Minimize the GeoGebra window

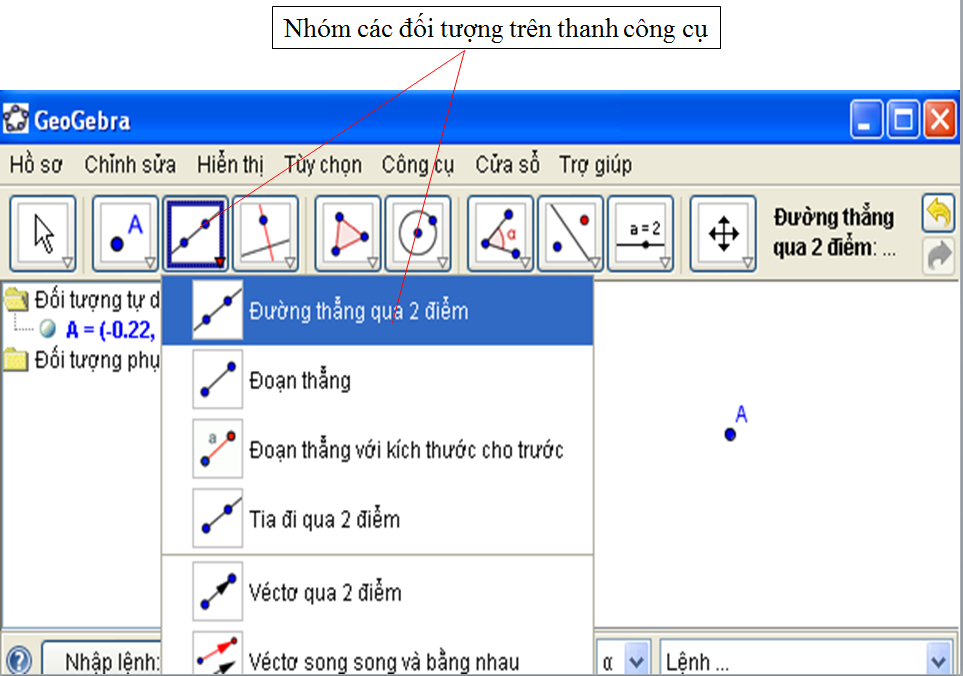click(866, 118)
